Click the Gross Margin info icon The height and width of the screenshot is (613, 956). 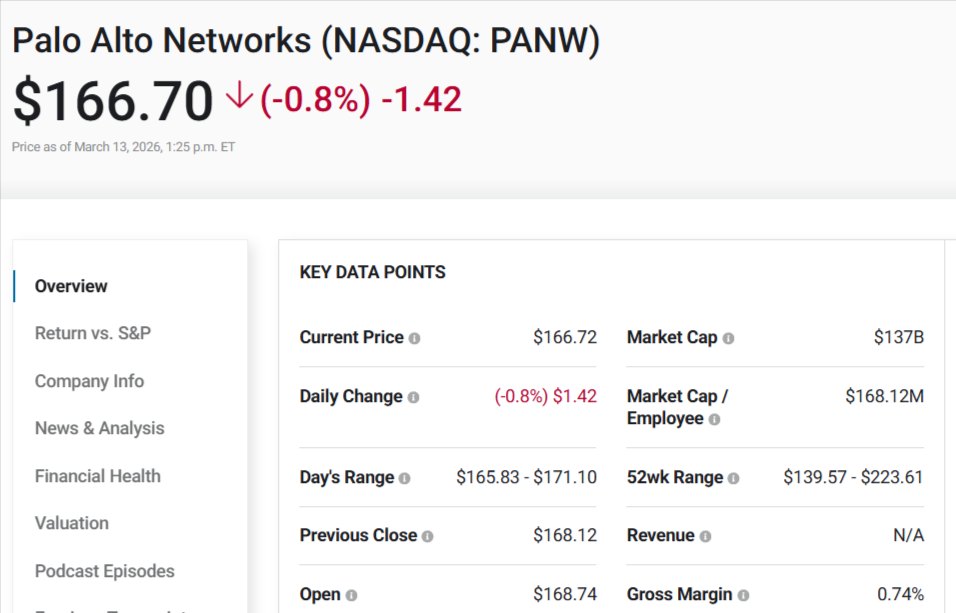pyautogui.click(x=744, y=594)
